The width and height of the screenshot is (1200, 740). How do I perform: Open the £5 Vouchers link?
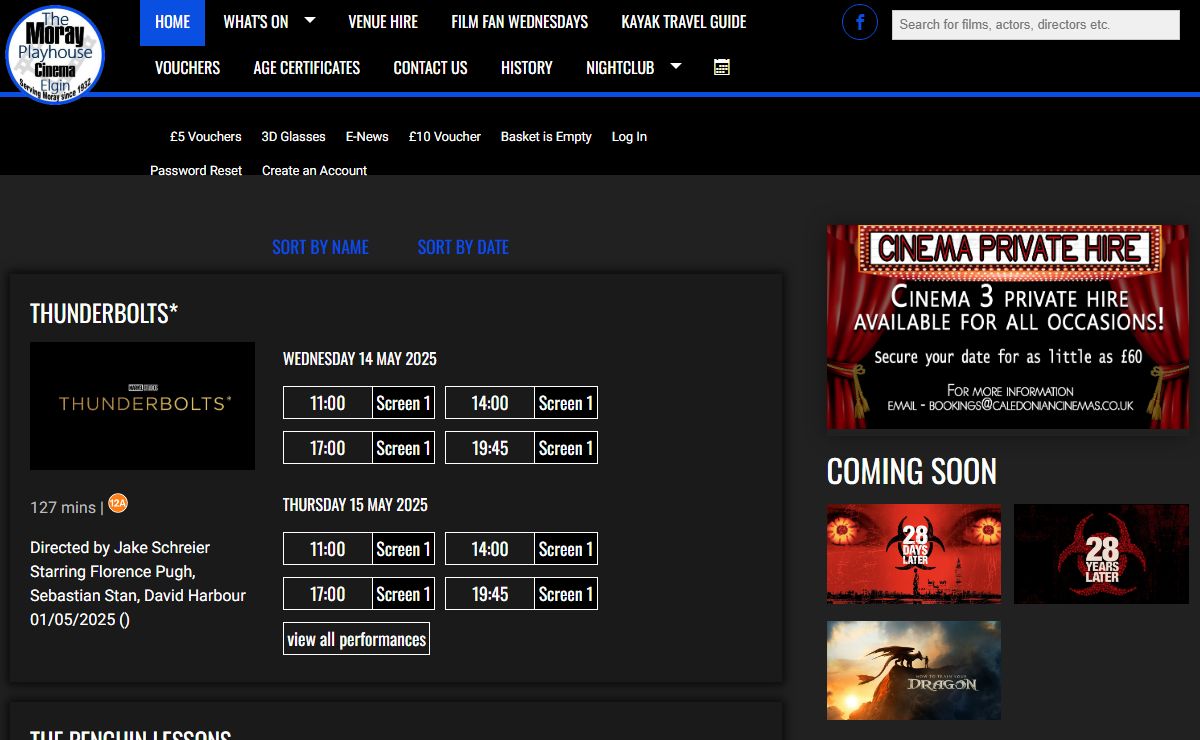206,137
